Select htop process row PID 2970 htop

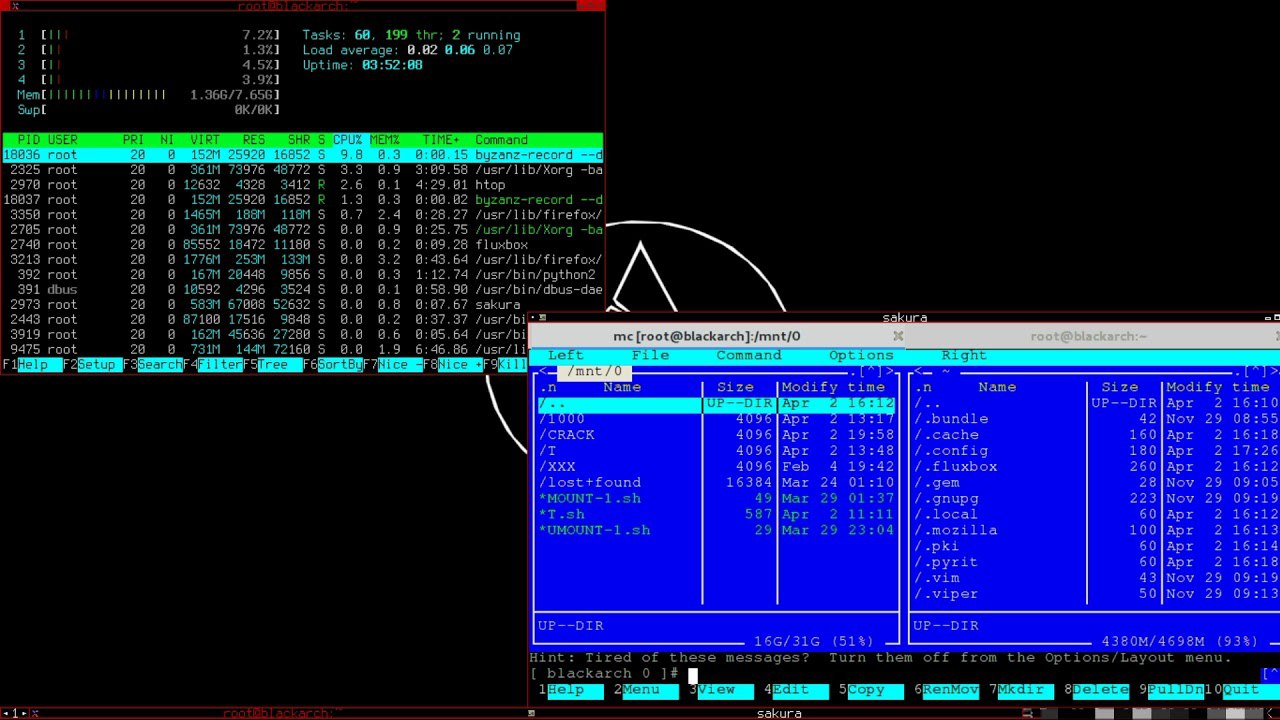pyautogui.click(x=302, y=185)
